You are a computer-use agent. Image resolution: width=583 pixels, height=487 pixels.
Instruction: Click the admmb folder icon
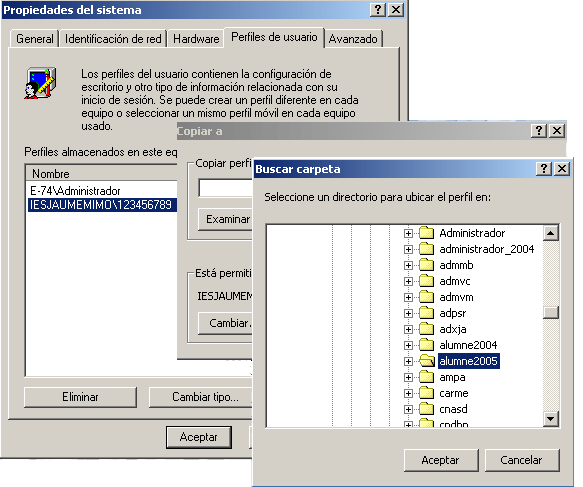tap(426, 265)
